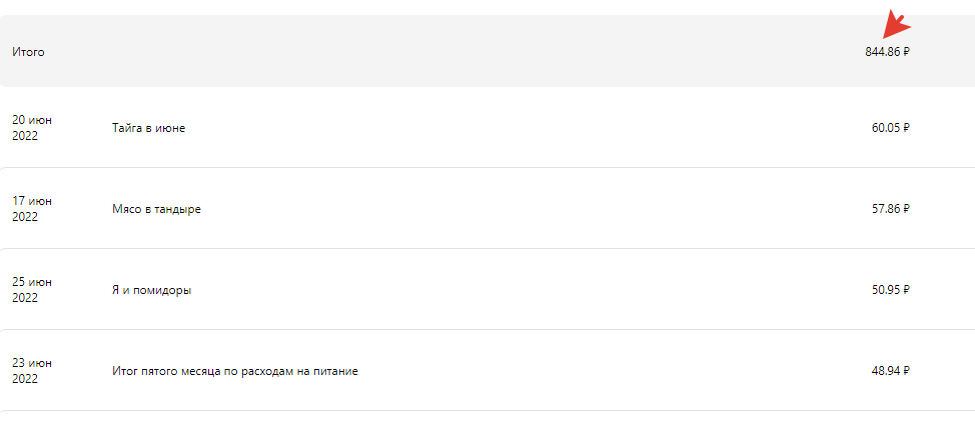Click the 20 июн 2022 date
This screenshot has width=975, height=421.
click(32, 128)
